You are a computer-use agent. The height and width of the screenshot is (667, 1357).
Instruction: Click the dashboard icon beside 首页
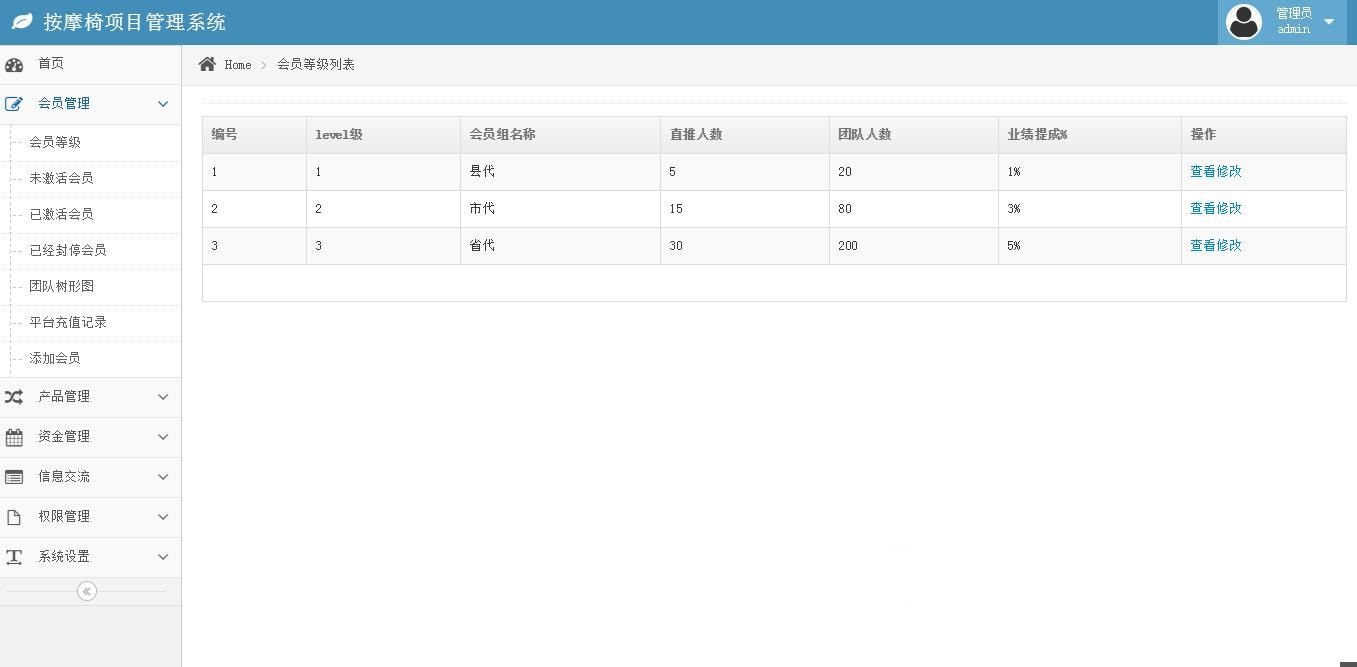pos(14,65)
